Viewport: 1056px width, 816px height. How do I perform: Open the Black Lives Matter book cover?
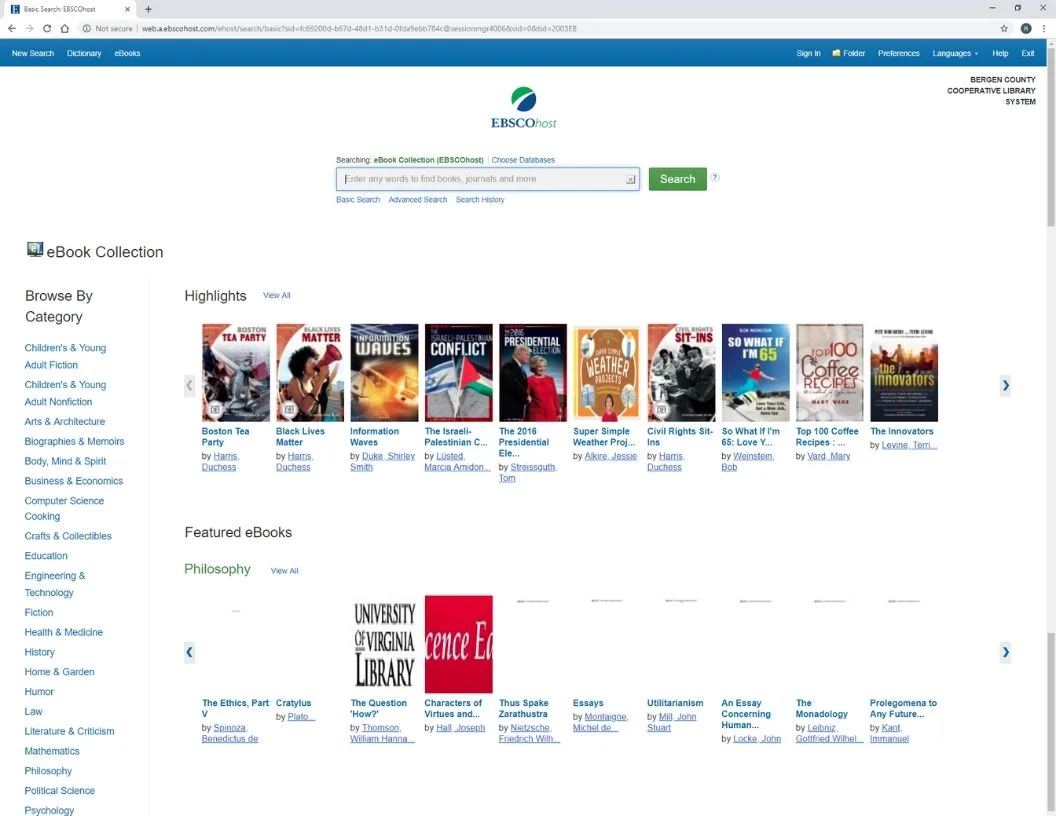click(310, 373)
